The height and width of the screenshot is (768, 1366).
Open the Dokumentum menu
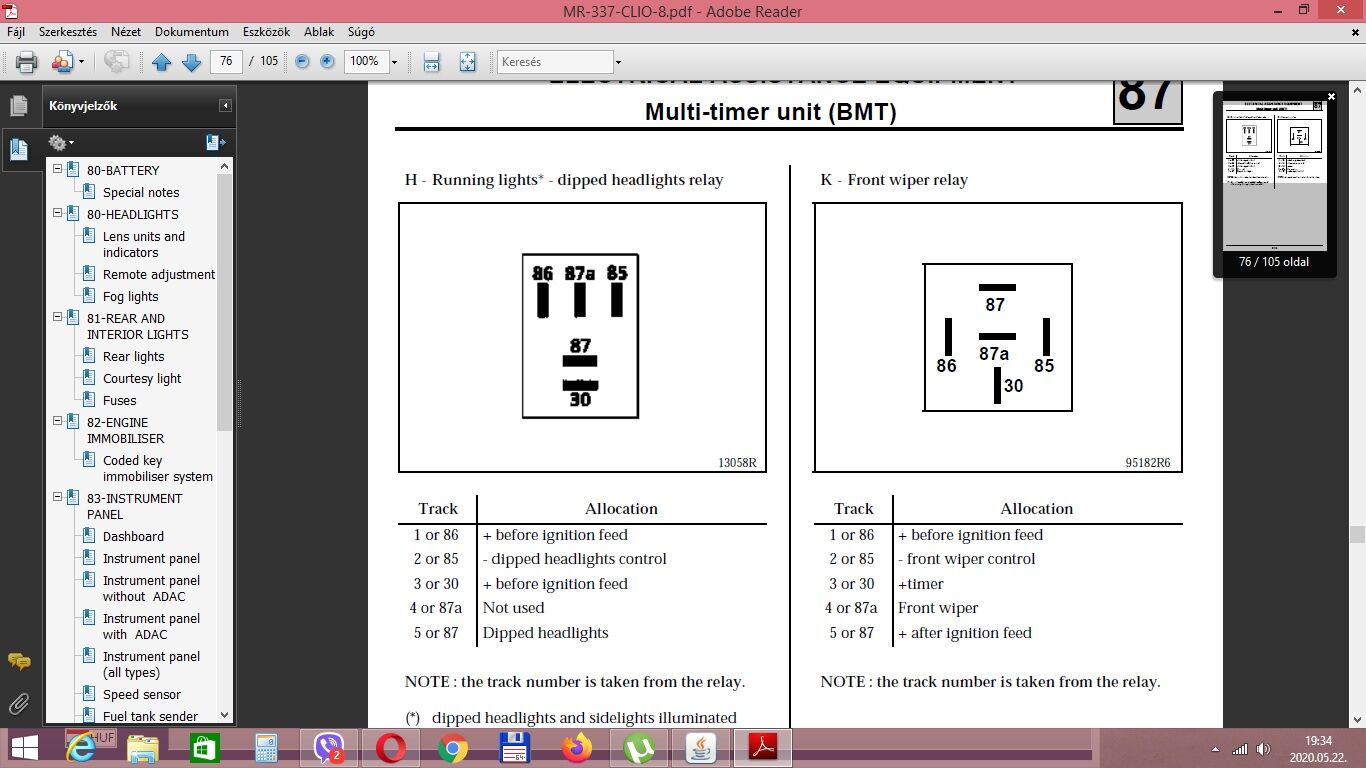(x=192, y=32)
